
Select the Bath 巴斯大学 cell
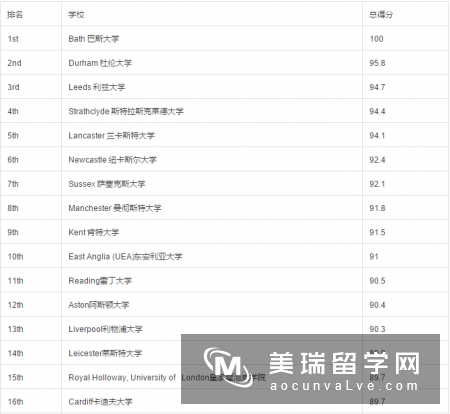pyautogui.click(x=212, y=38)
